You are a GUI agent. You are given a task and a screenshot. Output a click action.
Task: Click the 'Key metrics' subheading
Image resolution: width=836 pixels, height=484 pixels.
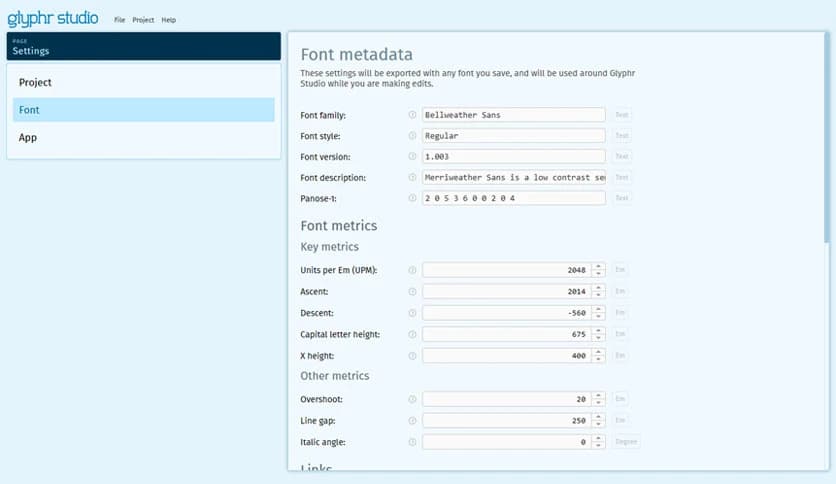point(329,247)
